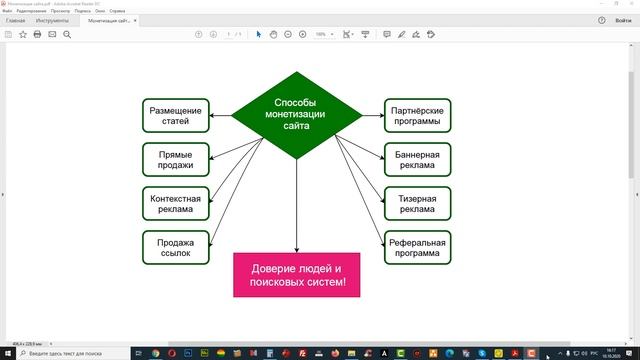Click the Способы монетизации сайта diamond
The width and height of the screenshot is (640, 360).
296,115
